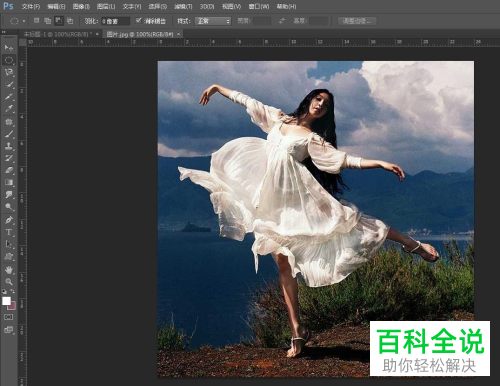
Task: Select the Elliptical Marquee tool
Action: tap(9, 60)
